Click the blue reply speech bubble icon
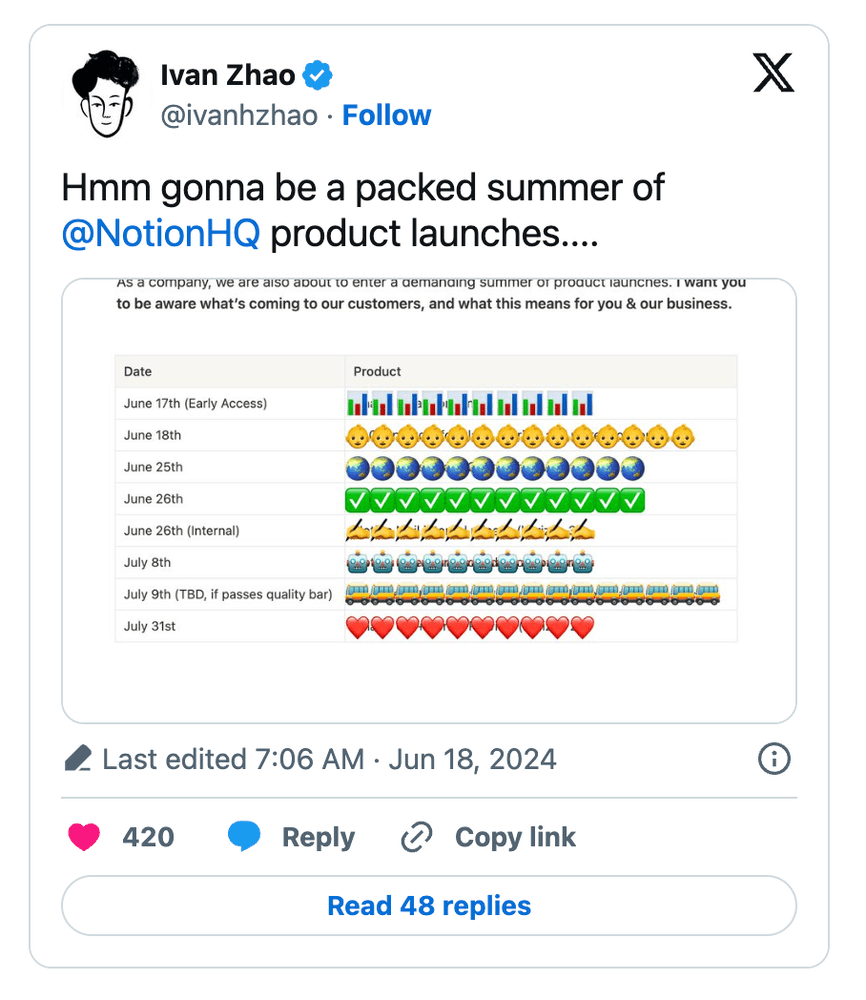This screenshot has width=866, height=1000. (243, 837)
